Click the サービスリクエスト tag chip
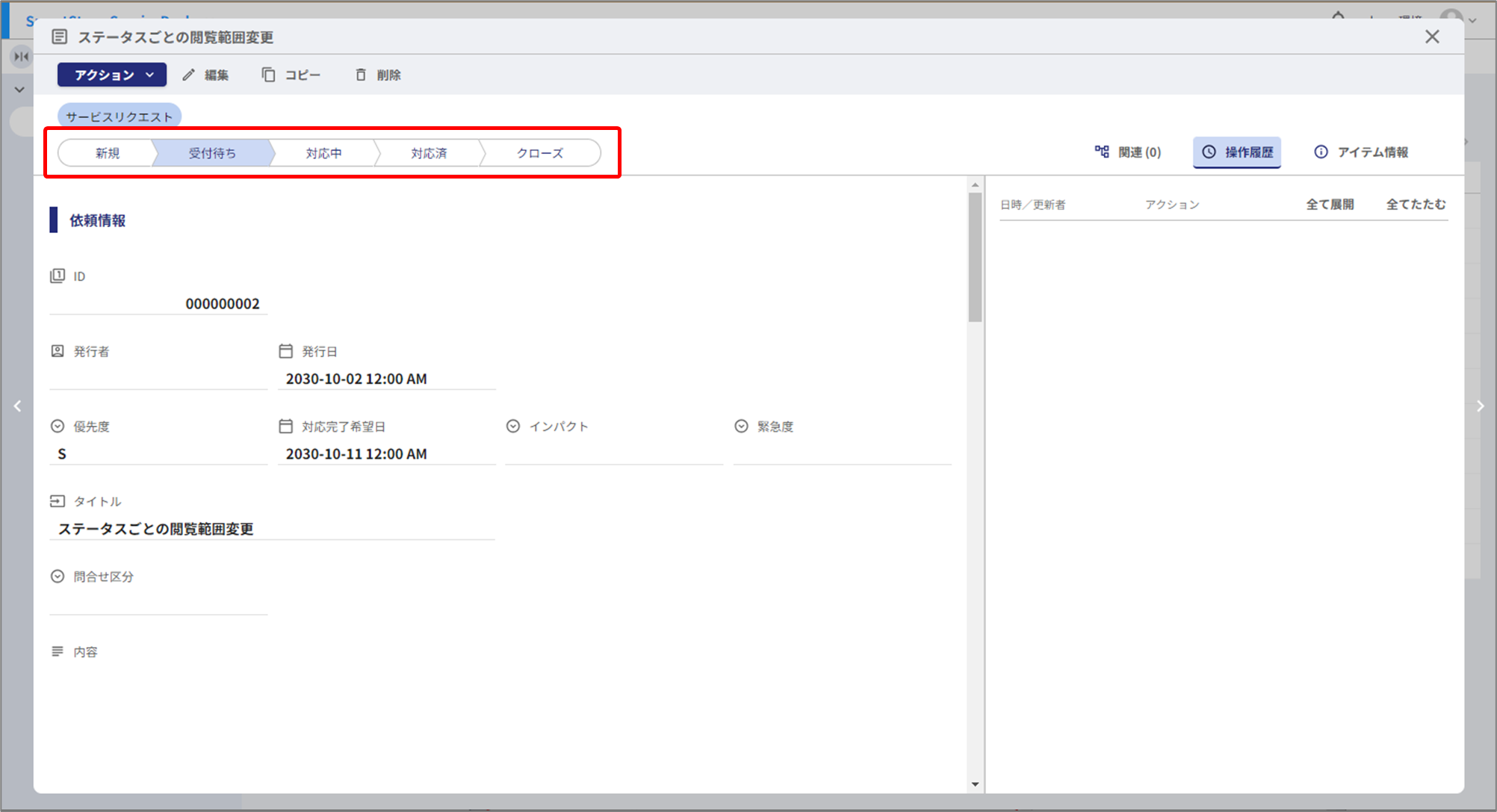 tap(119, 117)
